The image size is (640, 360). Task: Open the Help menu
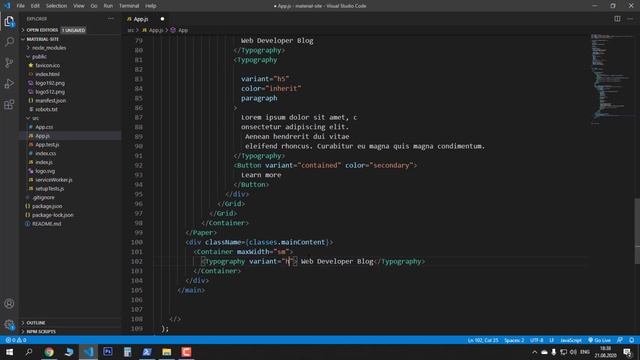pos(151,6)
